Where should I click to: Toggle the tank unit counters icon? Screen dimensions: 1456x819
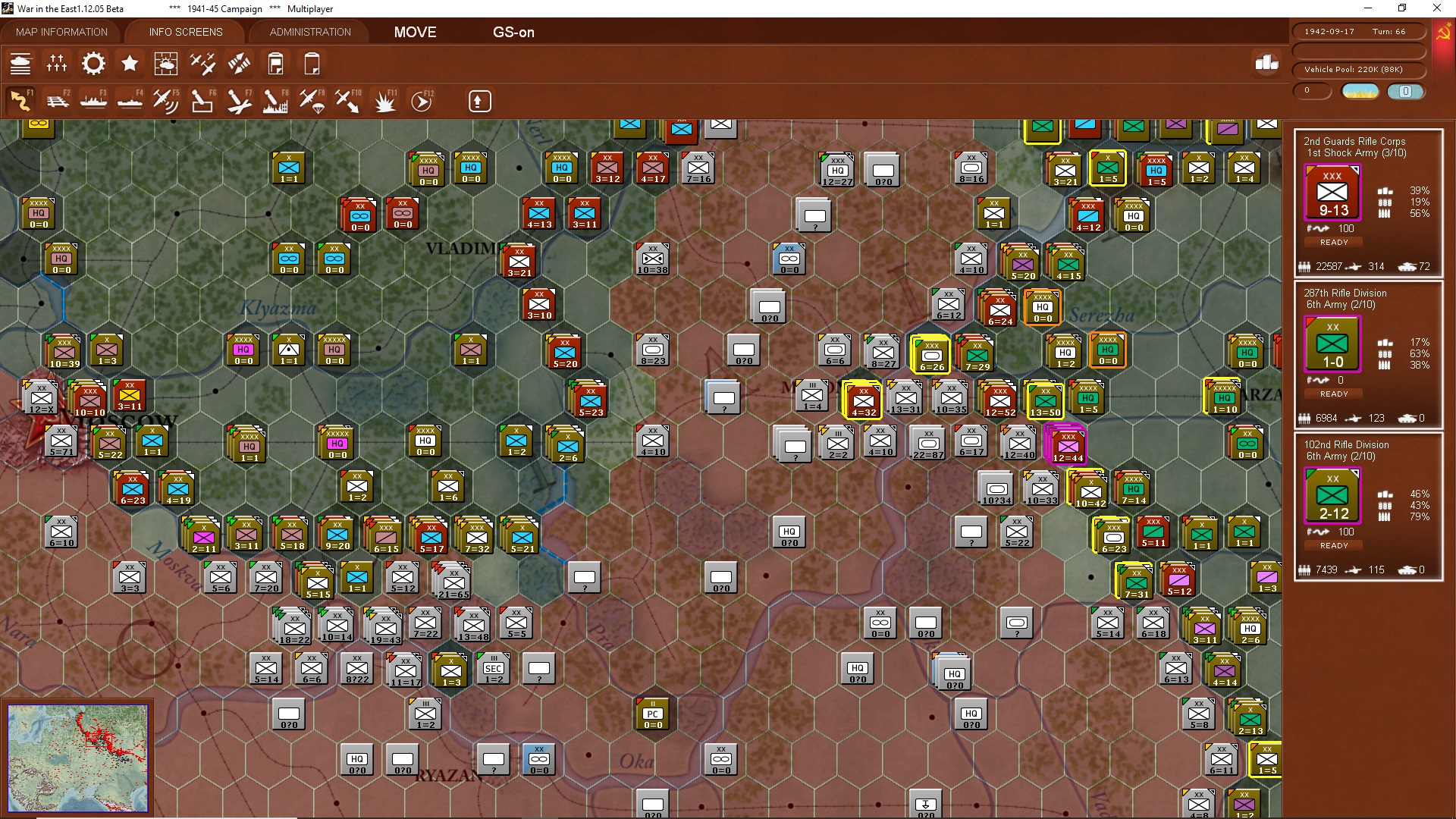click(20, 64)
